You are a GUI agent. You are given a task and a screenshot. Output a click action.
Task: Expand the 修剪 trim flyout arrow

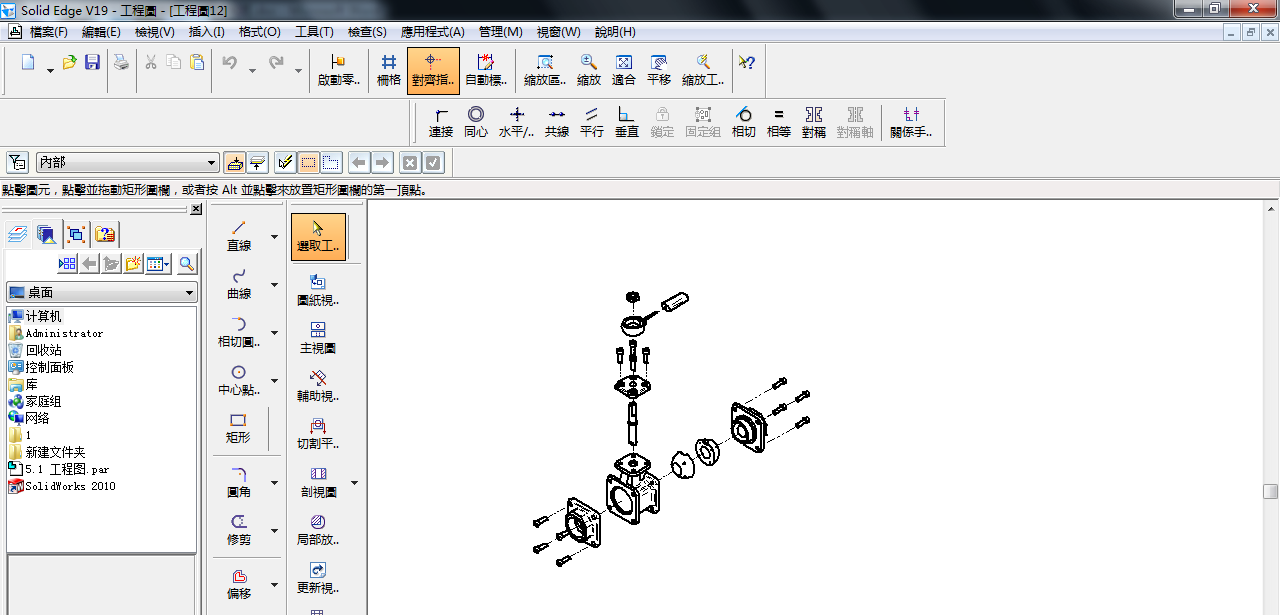[x=274, y=531]
